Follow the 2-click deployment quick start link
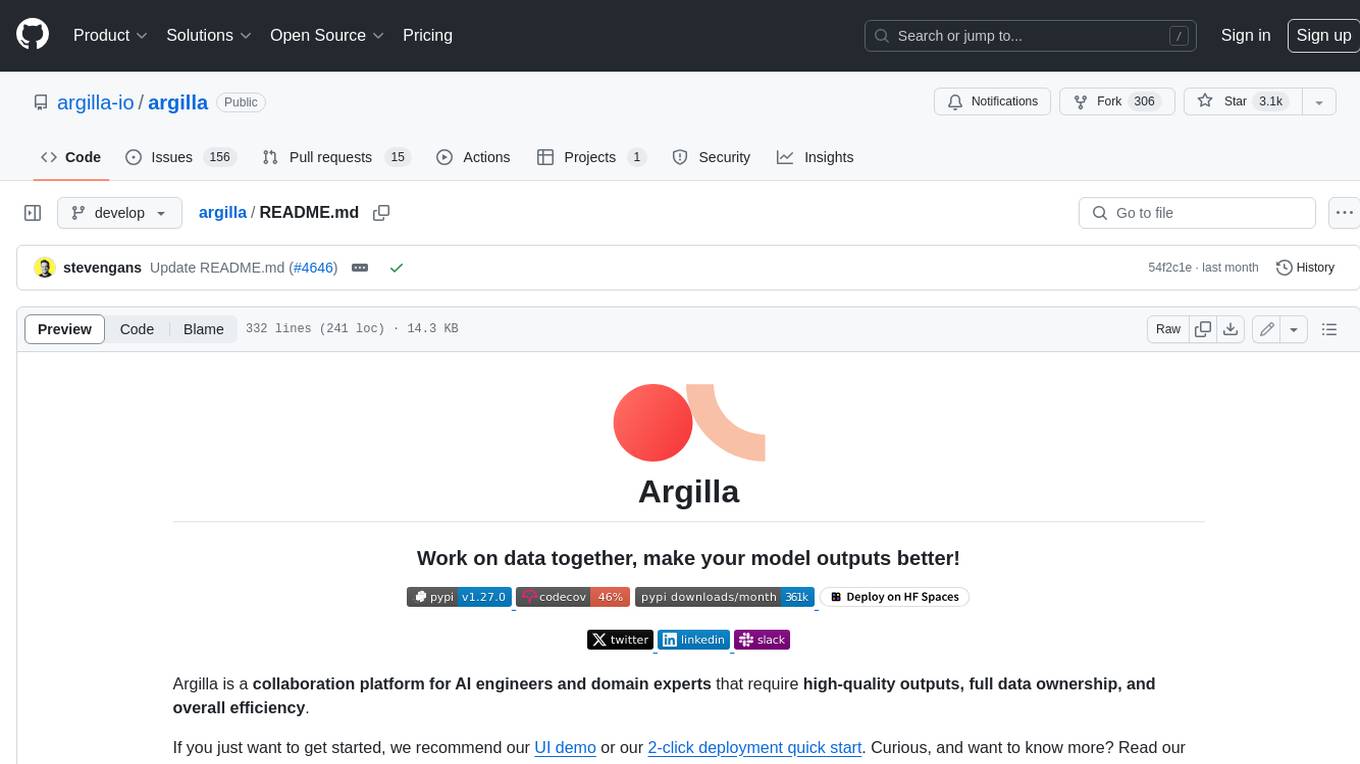1360x764 pixels. click(755, 747)
